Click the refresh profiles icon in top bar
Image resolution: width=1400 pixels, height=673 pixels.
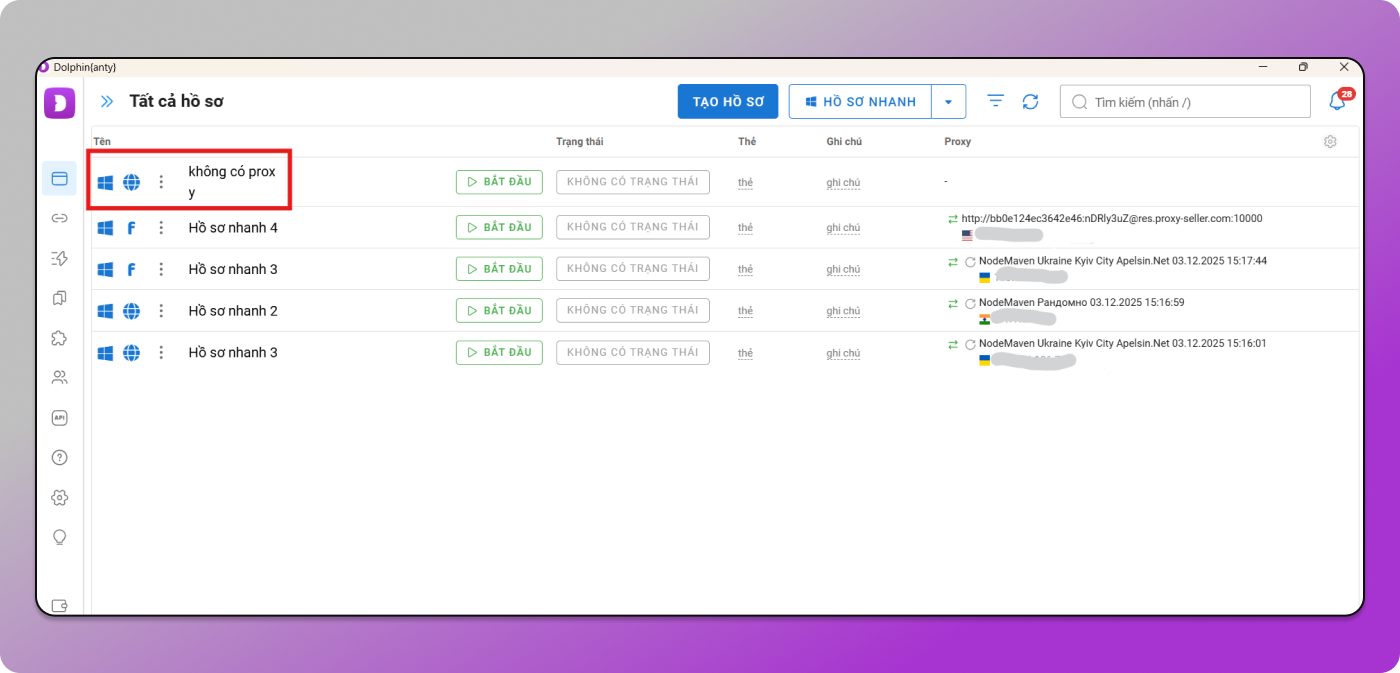tap(1030, 102)
